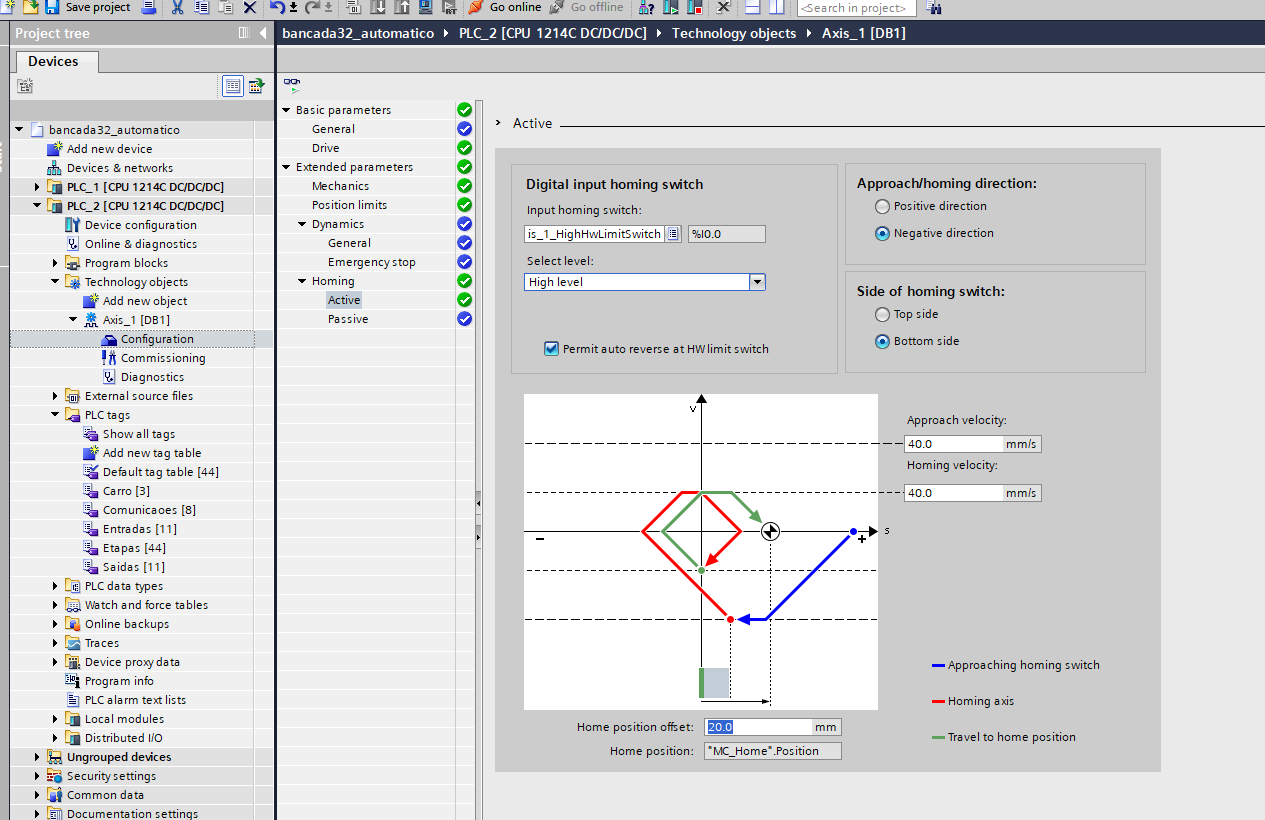
Task: Click the Approach velocity input field
Action: [954, 444]
